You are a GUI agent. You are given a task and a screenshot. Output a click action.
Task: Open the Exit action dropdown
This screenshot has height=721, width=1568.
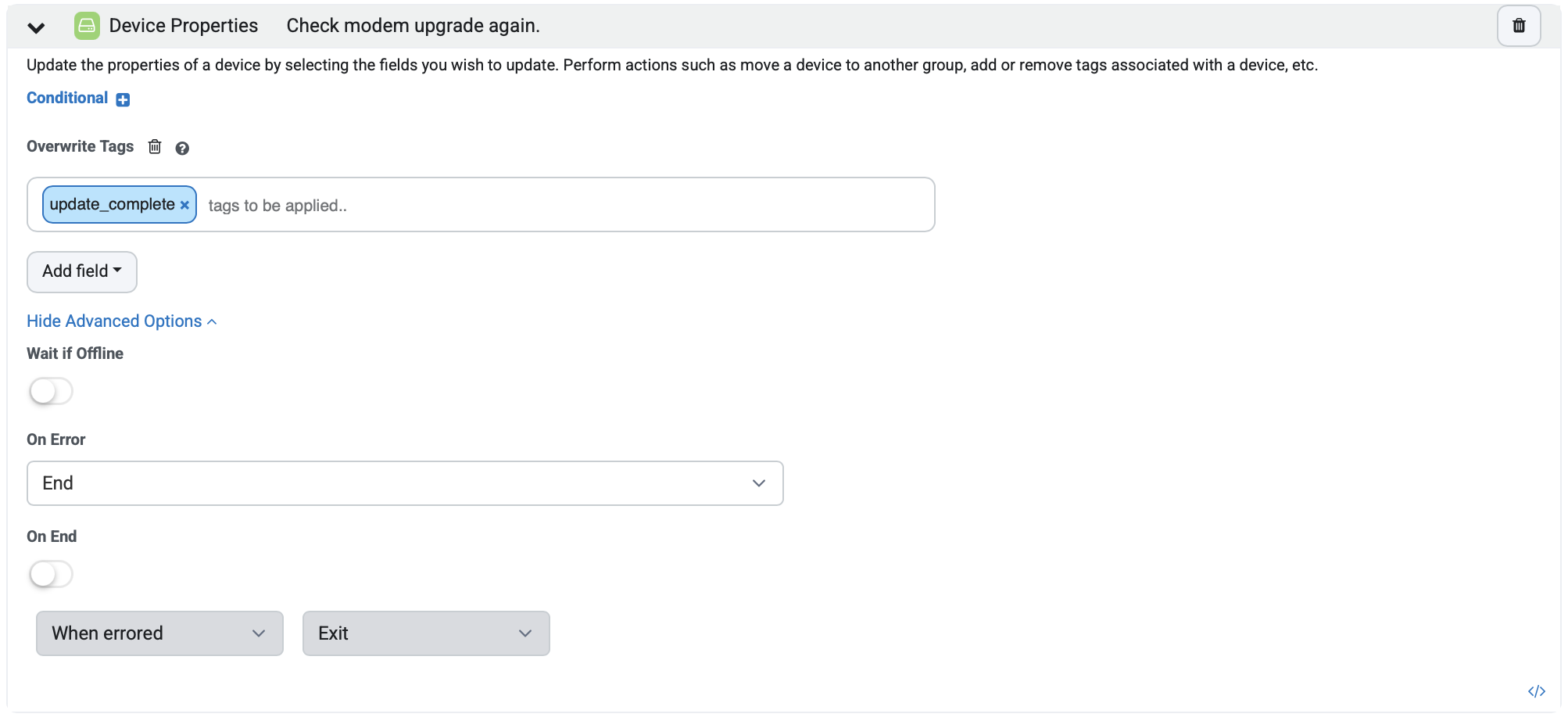click(426, 633)
